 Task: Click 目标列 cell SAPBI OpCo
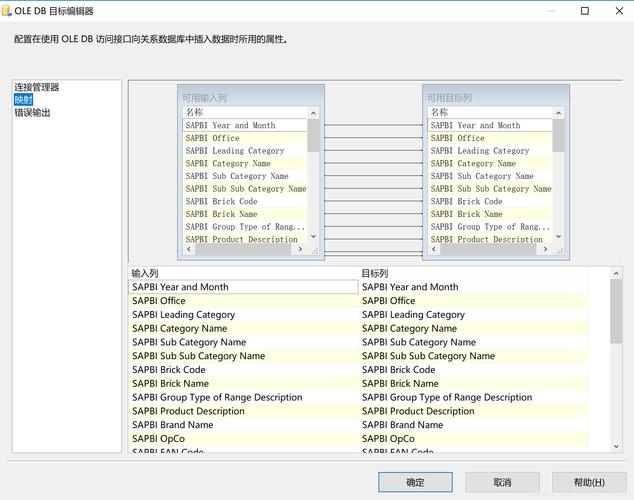click(x=473, y=439)
